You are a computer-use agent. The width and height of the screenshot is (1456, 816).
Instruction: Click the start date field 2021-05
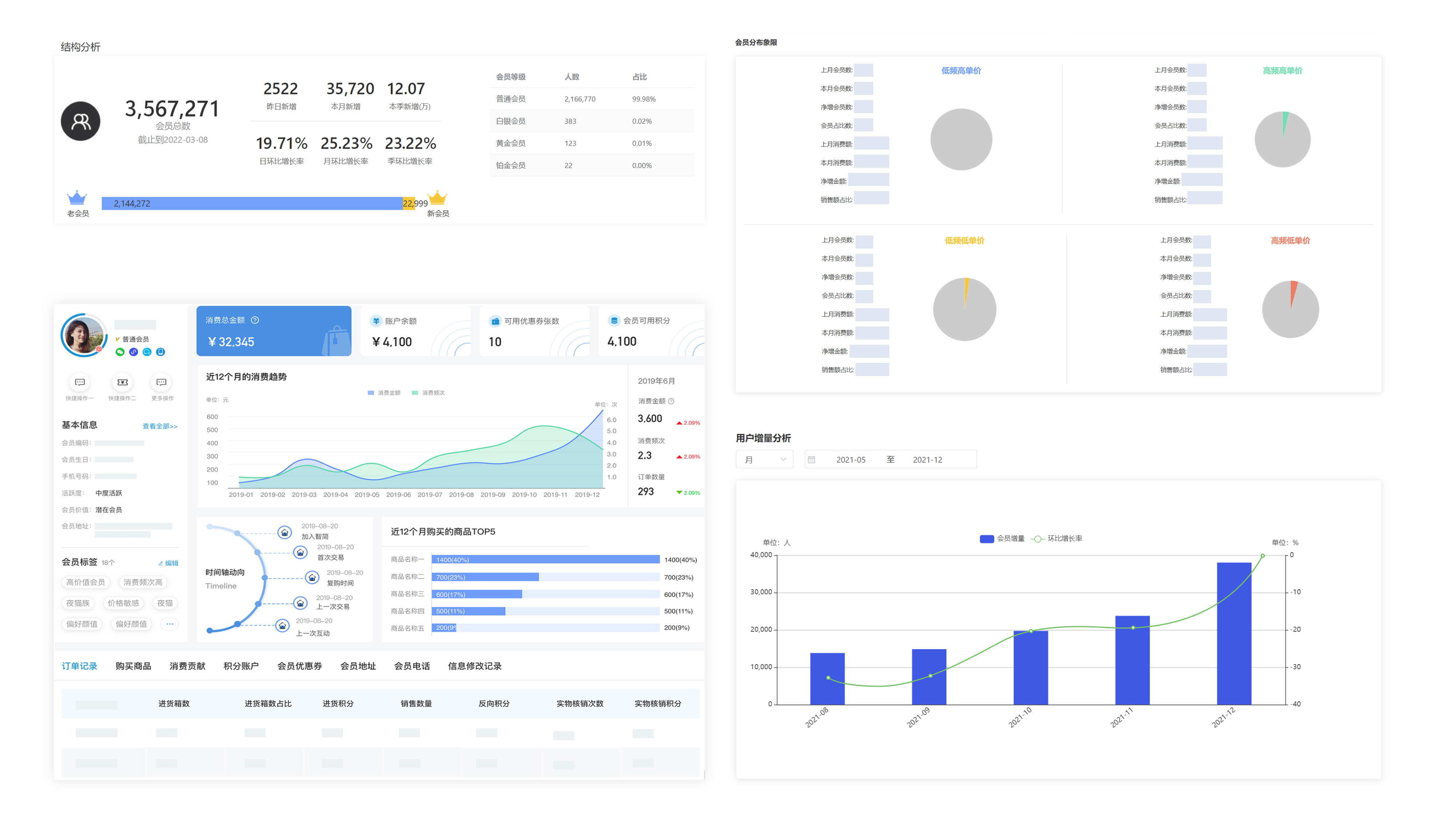851,460
